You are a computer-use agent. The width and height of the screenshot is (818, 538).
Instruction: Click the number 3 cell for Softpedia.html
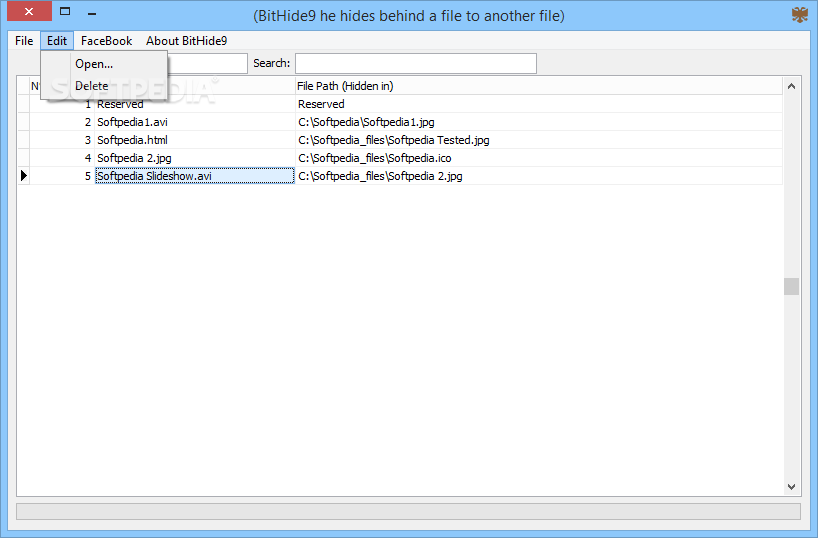click(x=62, y=140)
